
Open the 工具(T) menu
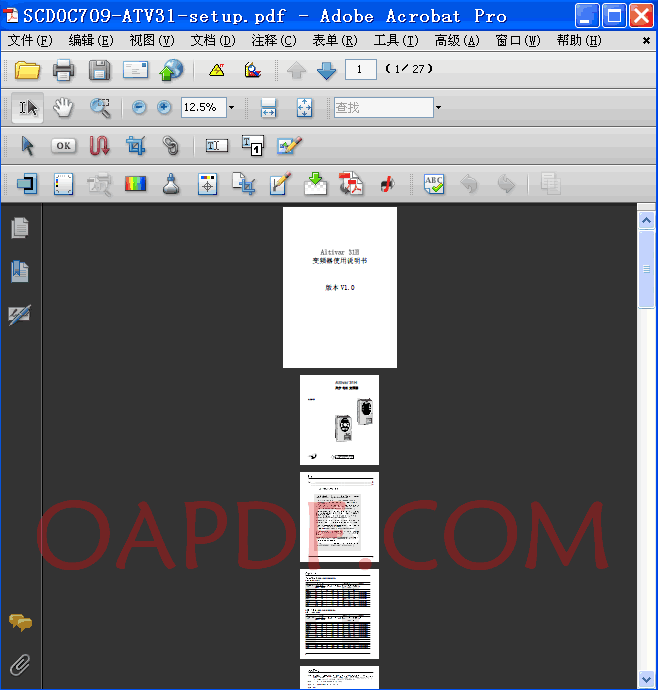[396, 40]
